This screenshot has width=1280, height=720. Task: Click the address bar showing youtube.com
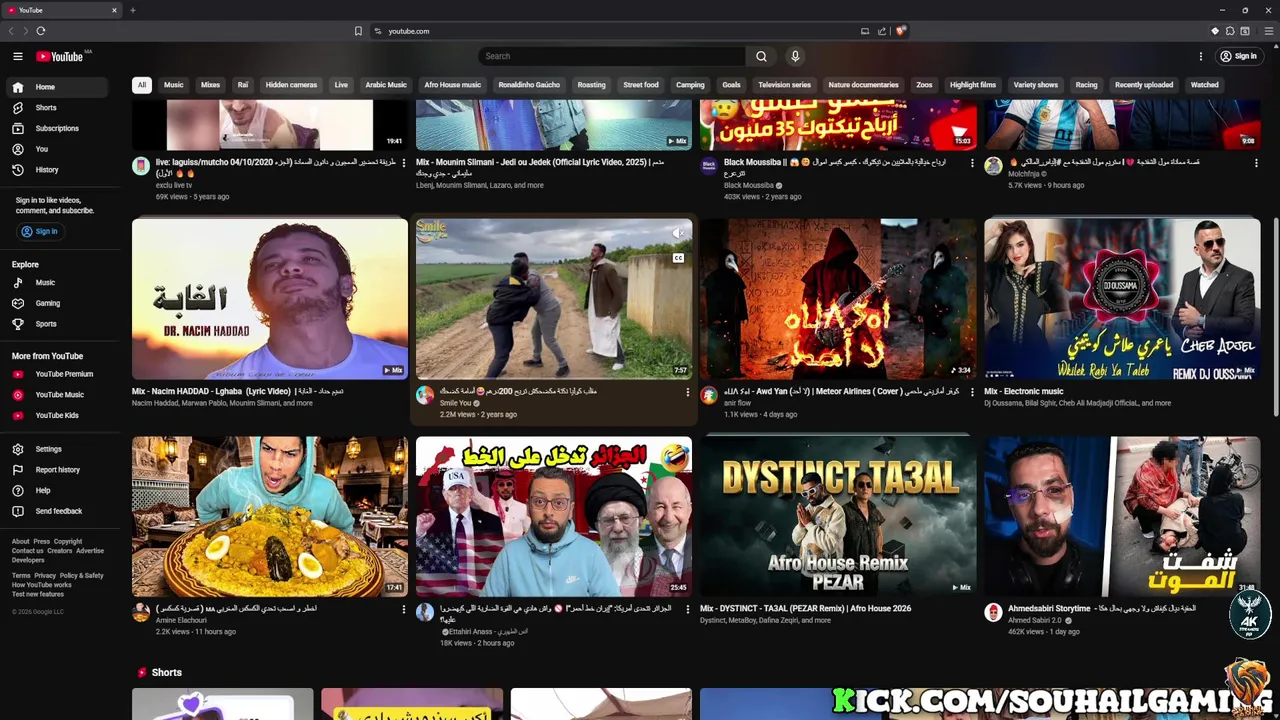pos(610,31)
